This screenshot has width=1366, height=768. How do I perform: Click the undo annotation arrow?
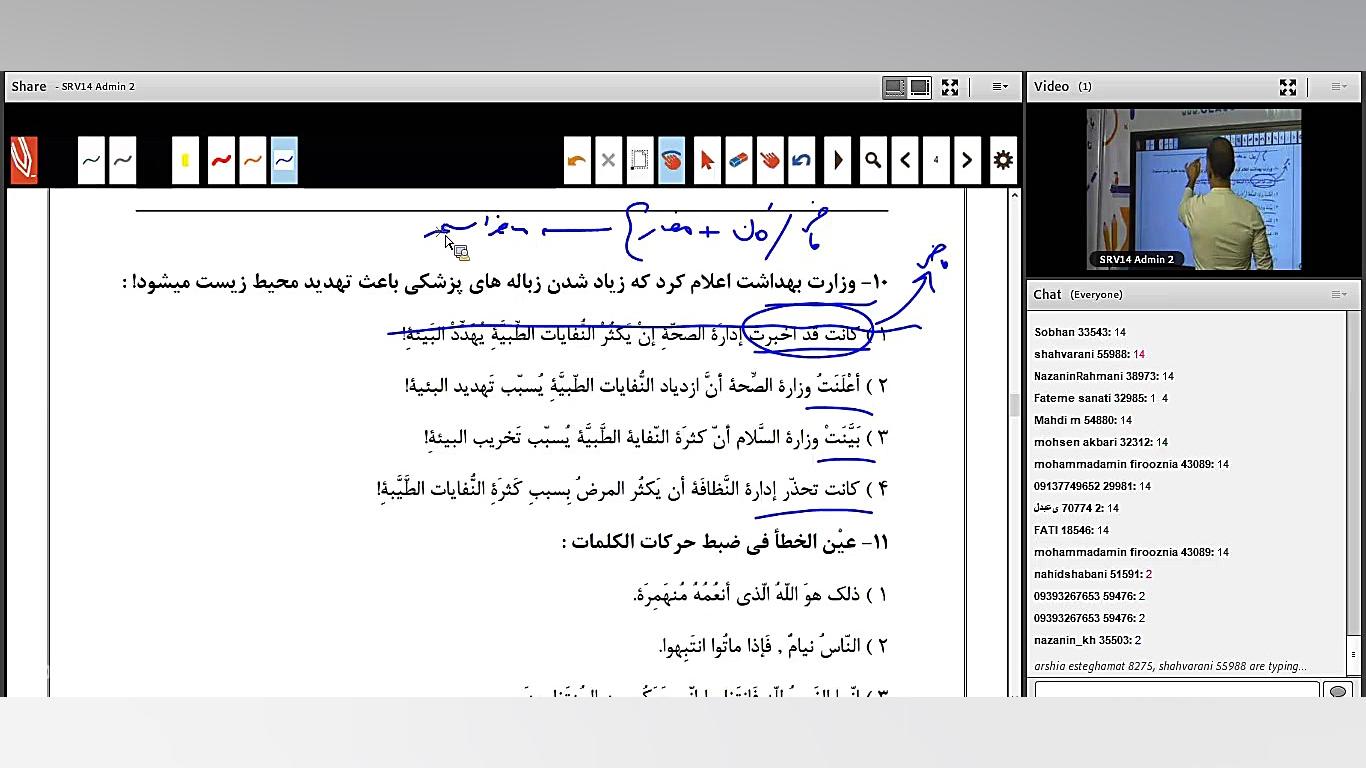(x=577, y=160)
